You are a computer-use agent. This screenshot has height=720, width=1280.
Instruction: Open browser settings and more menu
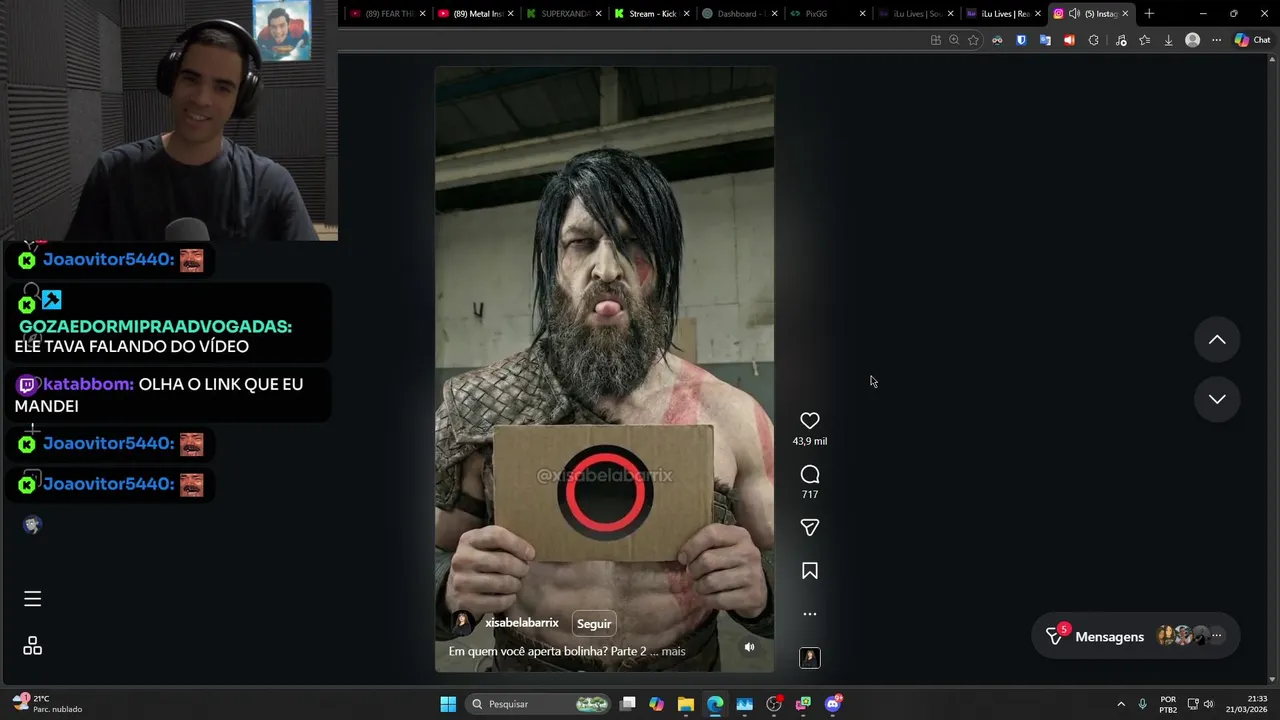point(1216,40)
